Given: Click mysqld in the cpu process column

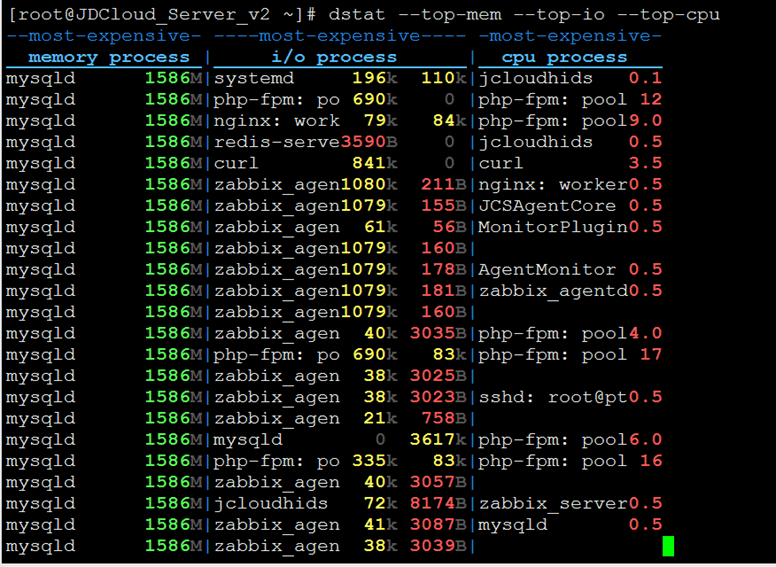Looking at the screenshot, I should [x=513, y=525].
